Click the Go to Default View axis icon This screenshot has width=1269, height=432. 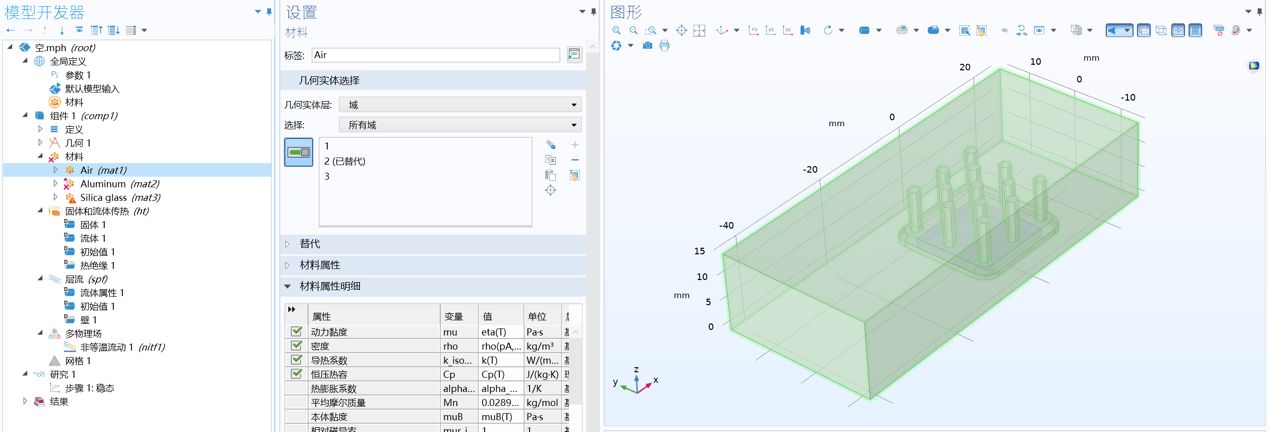point(722,30)
